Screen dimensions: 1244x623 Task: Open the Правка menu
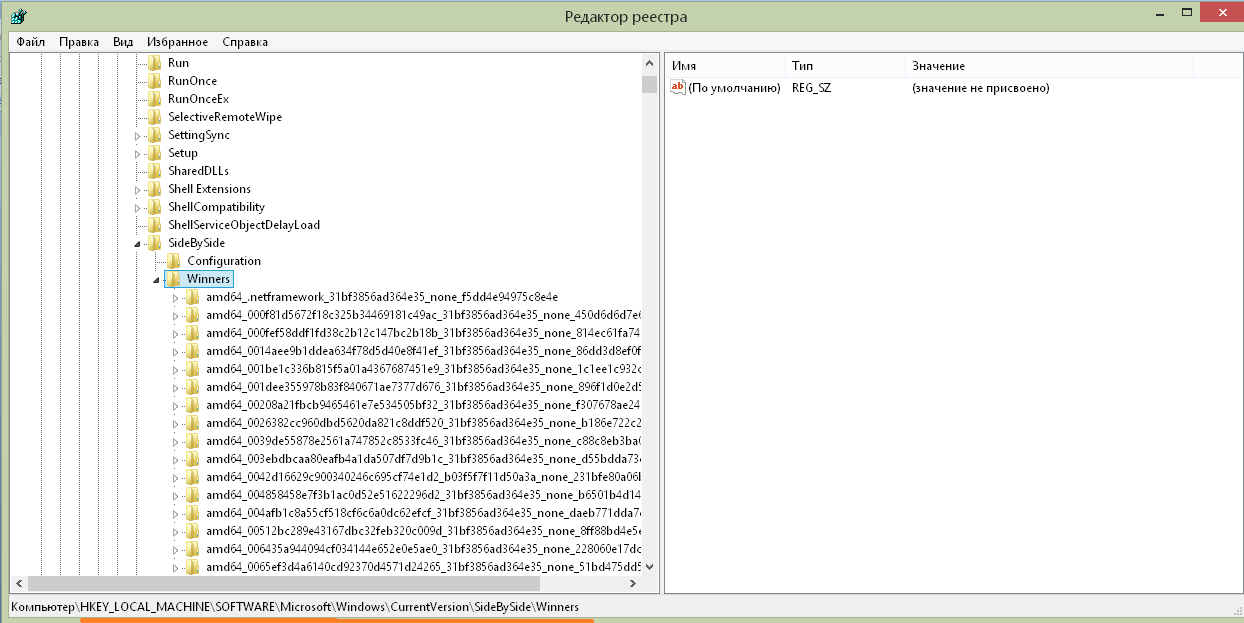pyautogui.click(x=78, y=42)
